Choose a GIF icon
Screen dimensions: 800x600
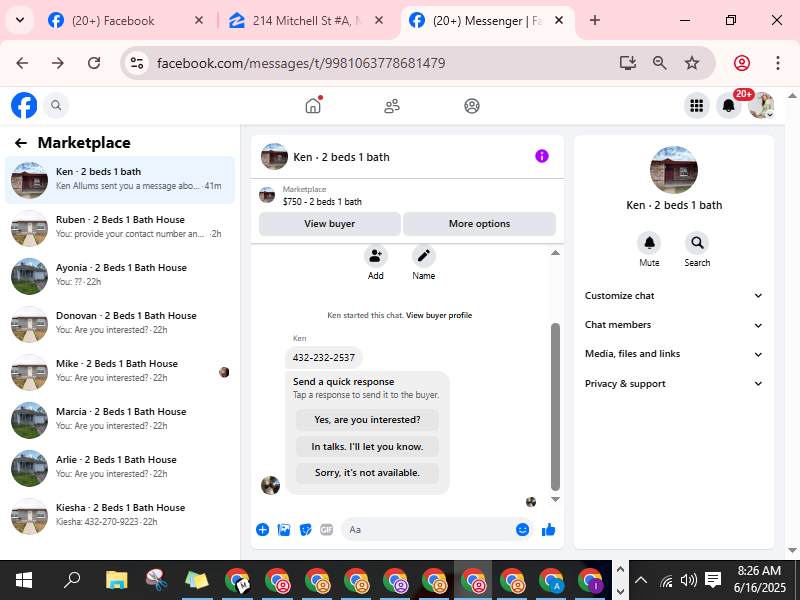pos(327,530)
